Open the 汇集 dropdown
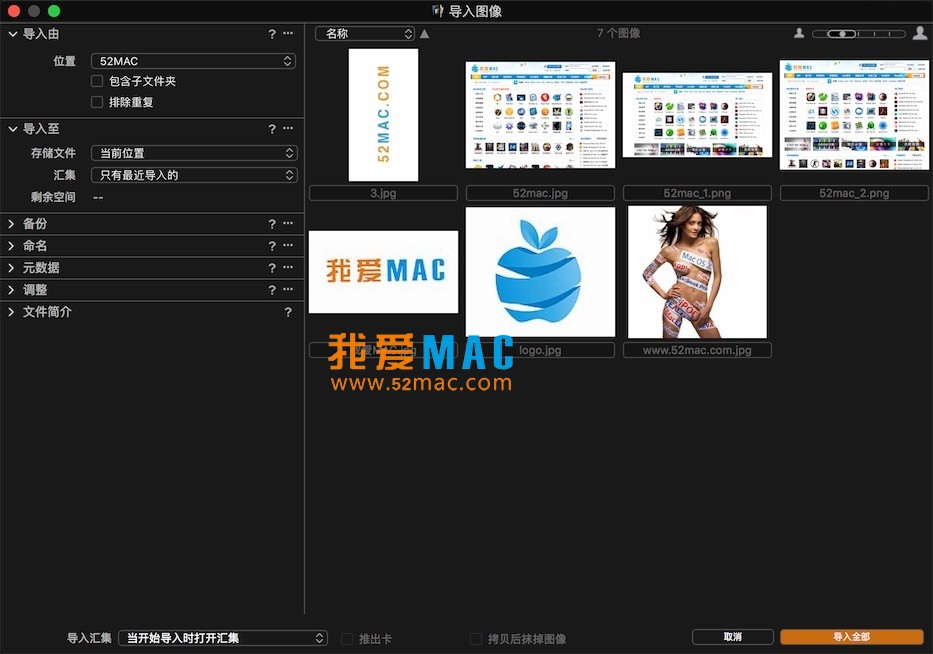This screenshot has width=933, height=654. 194,176
